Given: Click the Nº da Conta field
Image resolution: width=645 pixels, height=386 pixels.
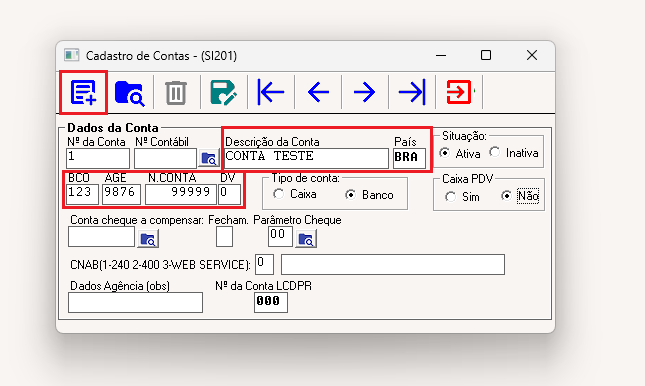Looking at the screenshot, I should pos(98,158).
